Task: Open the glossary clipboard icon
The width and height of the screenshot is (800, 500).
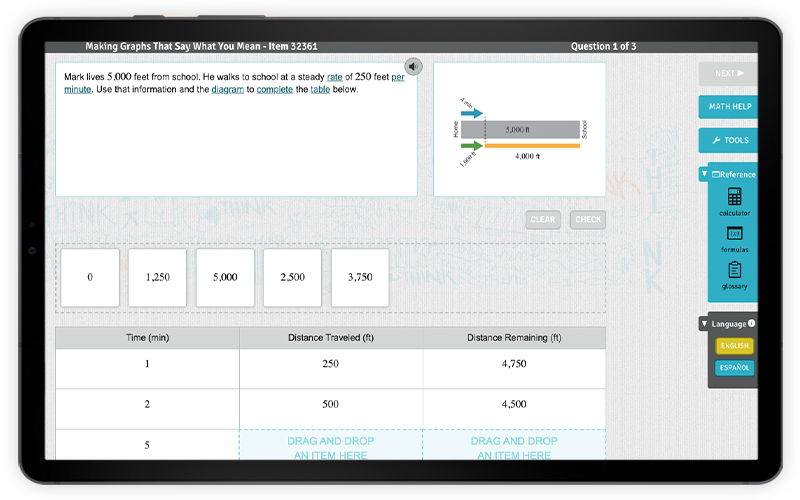Action: click(734, 270)
